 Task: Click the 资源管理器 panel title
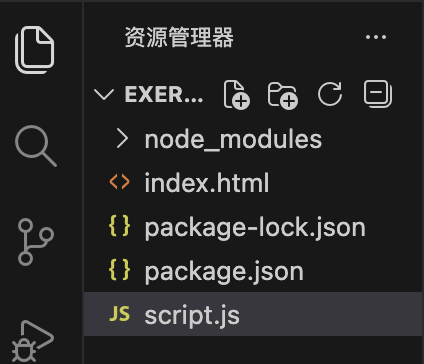tap(179, 37)
